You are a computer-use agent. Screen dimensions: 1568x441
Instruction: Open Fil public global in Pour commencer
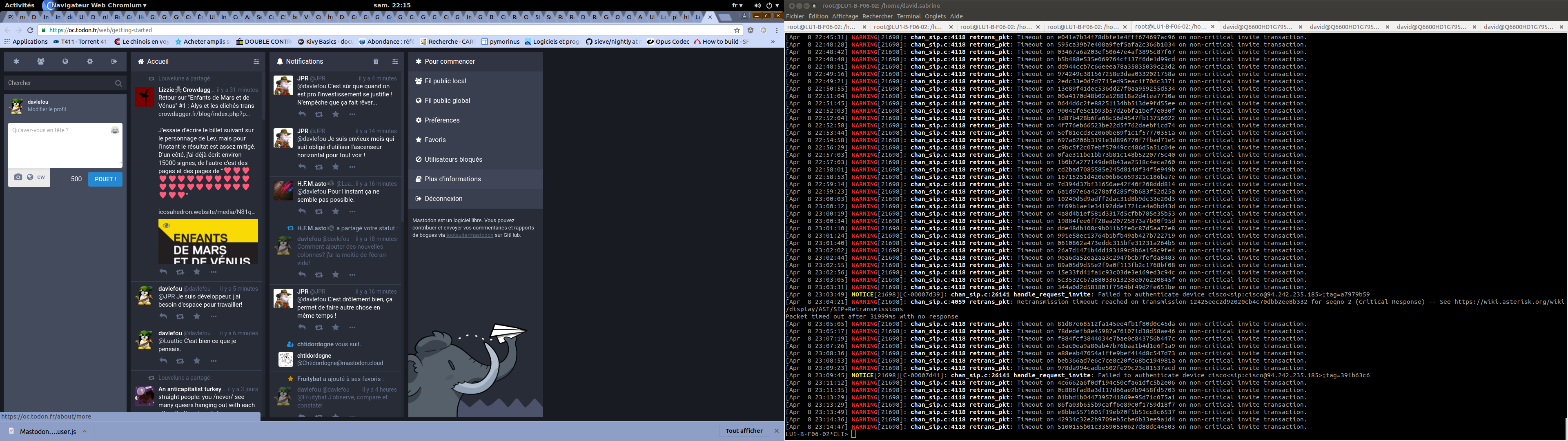click(x=475, y=100)
